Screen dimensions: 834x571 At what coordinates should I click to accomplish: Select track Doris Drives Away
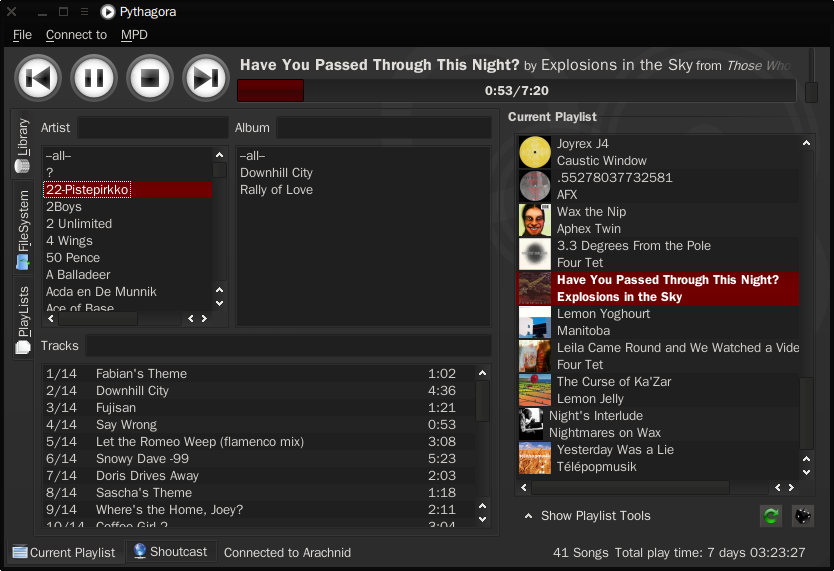259,476
